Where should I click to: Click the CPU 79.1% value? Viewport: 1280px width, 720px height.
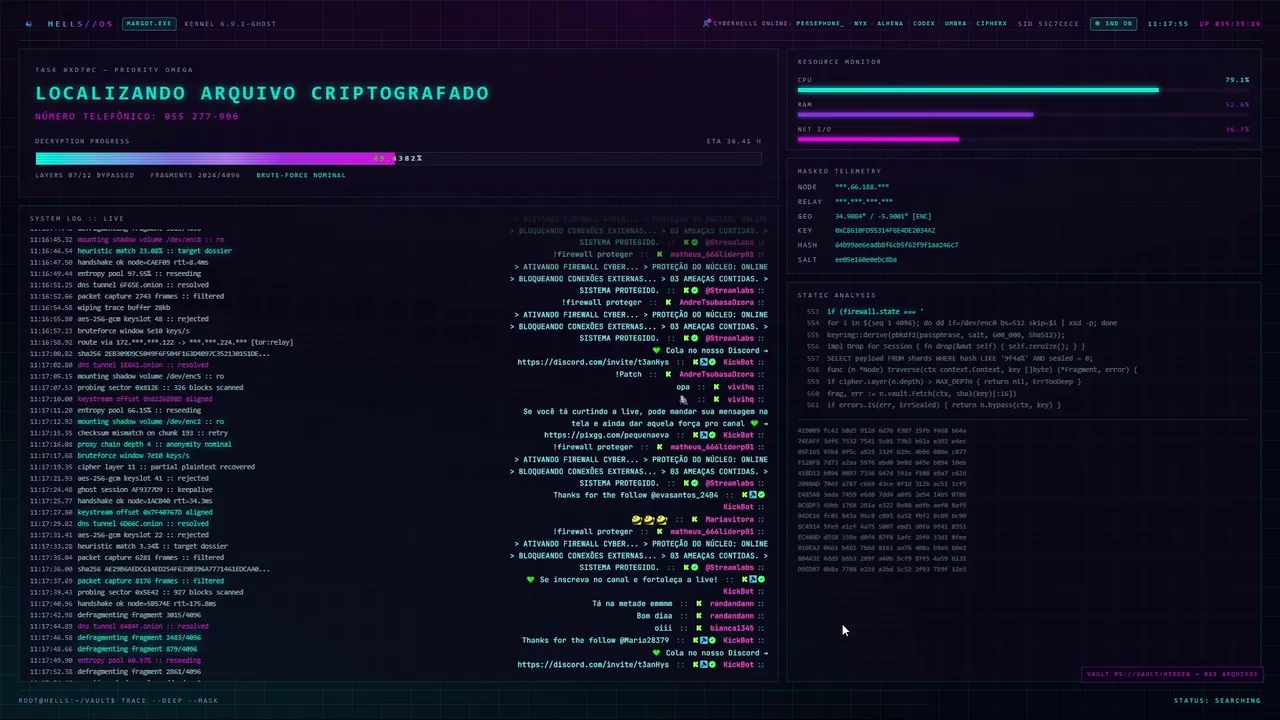click(x=1237, y=79)
